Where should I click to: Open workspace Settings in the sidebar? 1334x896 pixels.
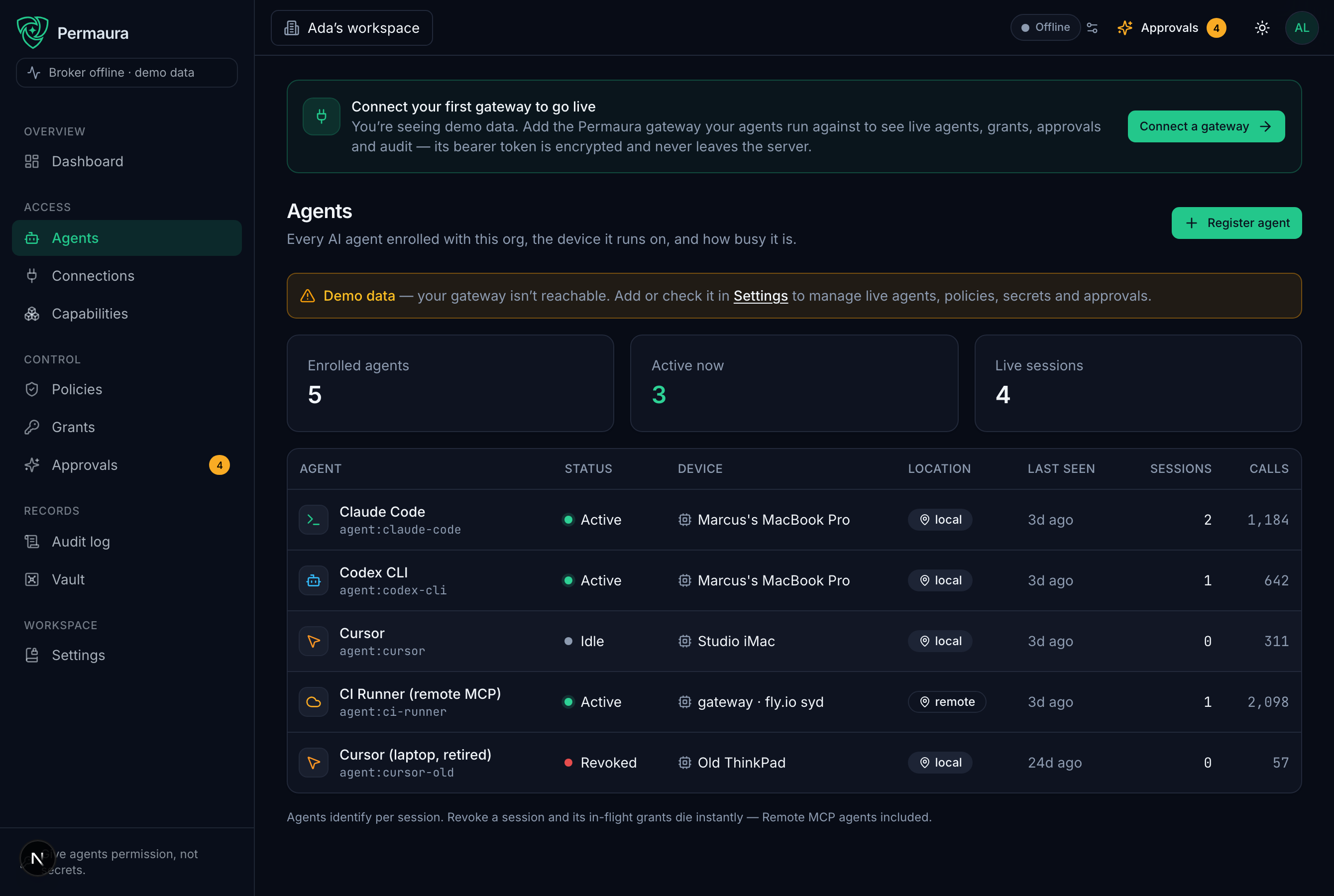127,656
